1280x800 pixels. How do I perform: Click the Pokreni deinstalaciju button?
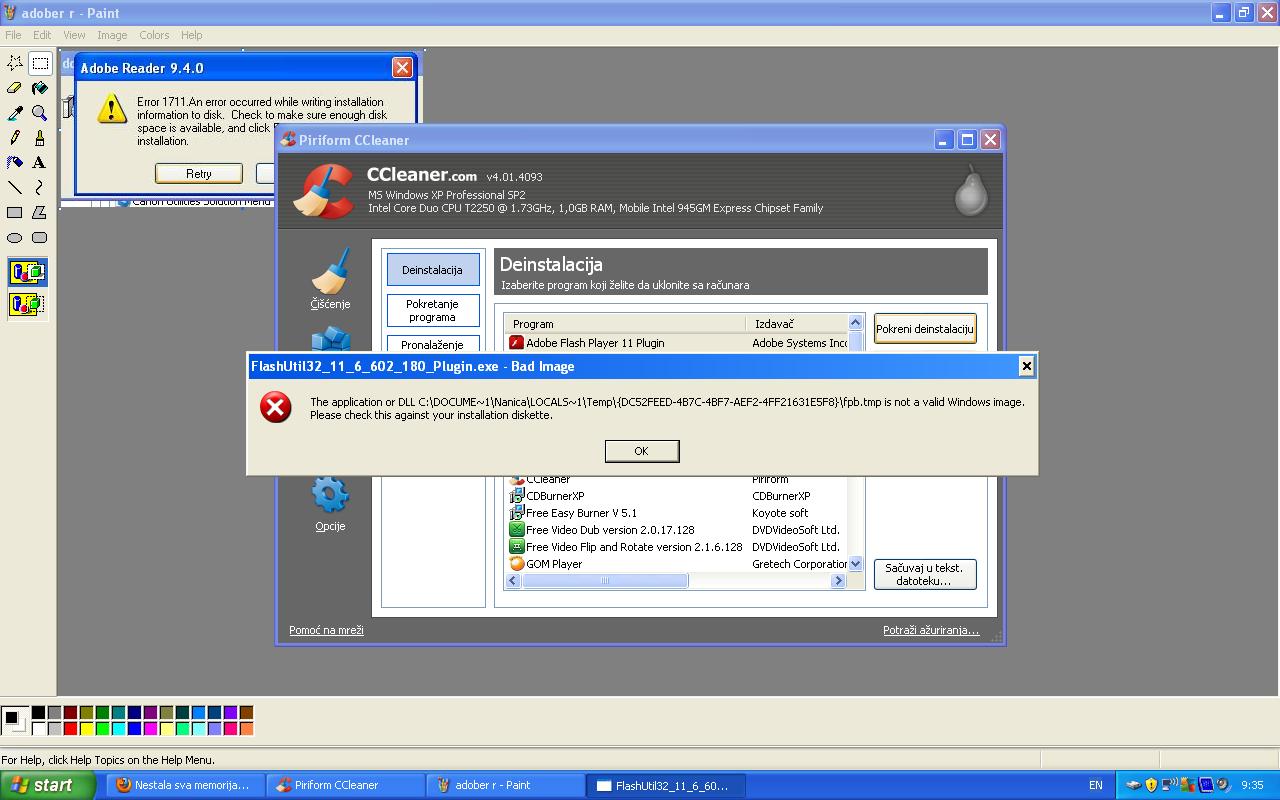[925, 329]
